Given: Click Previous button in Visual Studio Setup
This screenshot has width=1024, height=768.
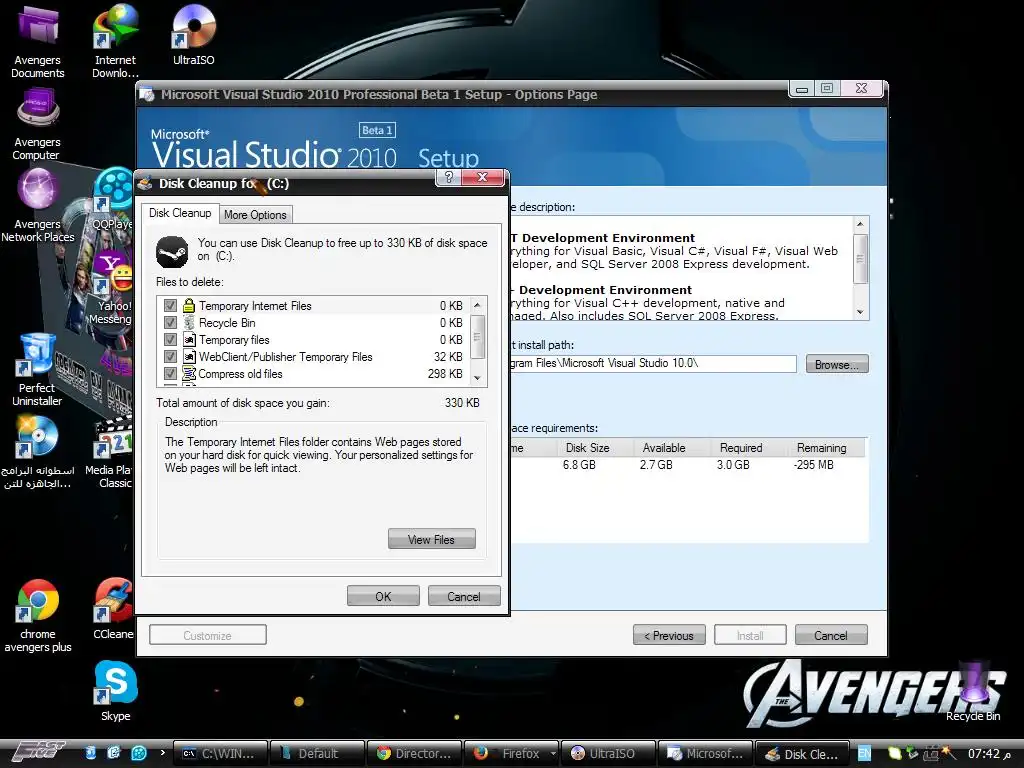Looking at the screenshot, I should coord(669,635).
